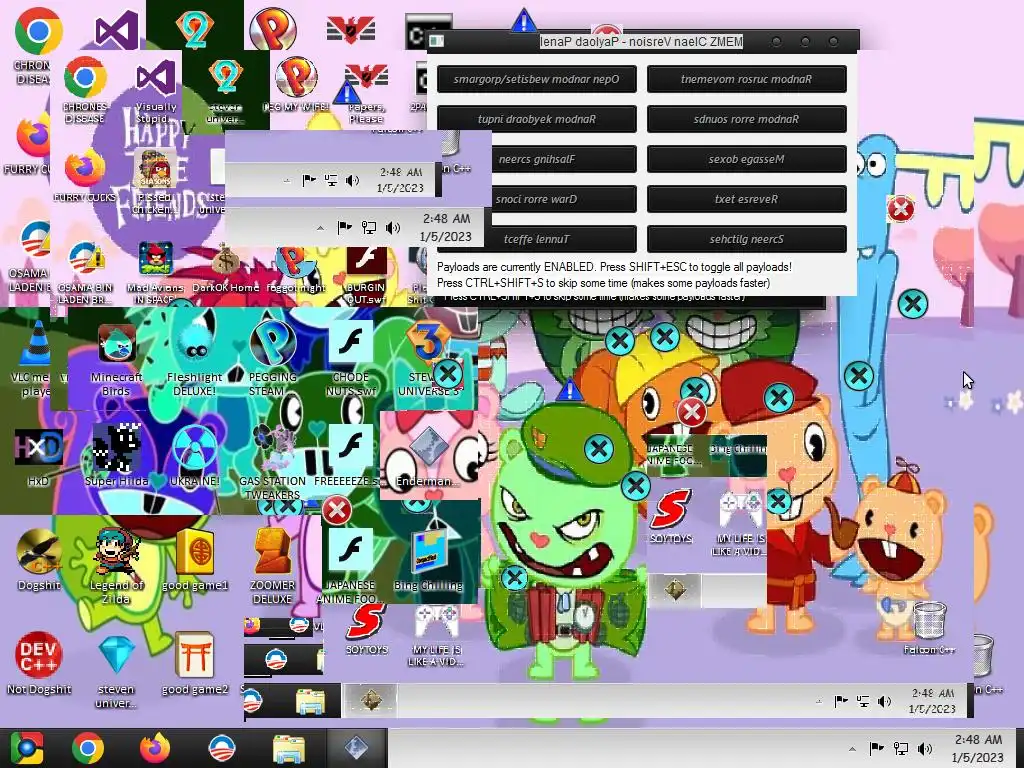Select the labeled Papers, Please shortcut

click(x=366, y=94)
